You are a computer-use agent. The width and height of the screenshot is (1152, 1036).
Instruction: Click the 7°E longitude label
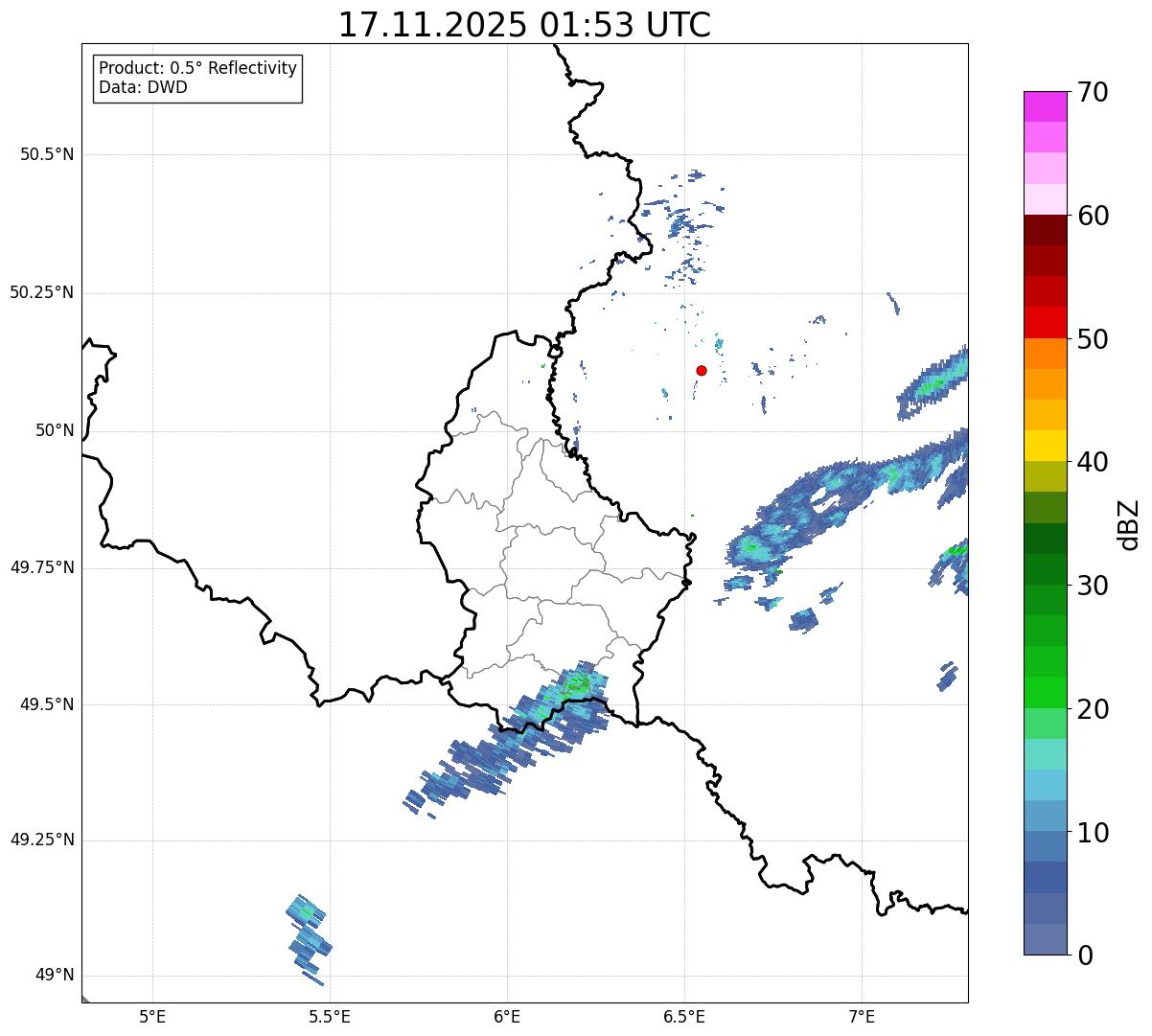click(x=862, y=1016)
